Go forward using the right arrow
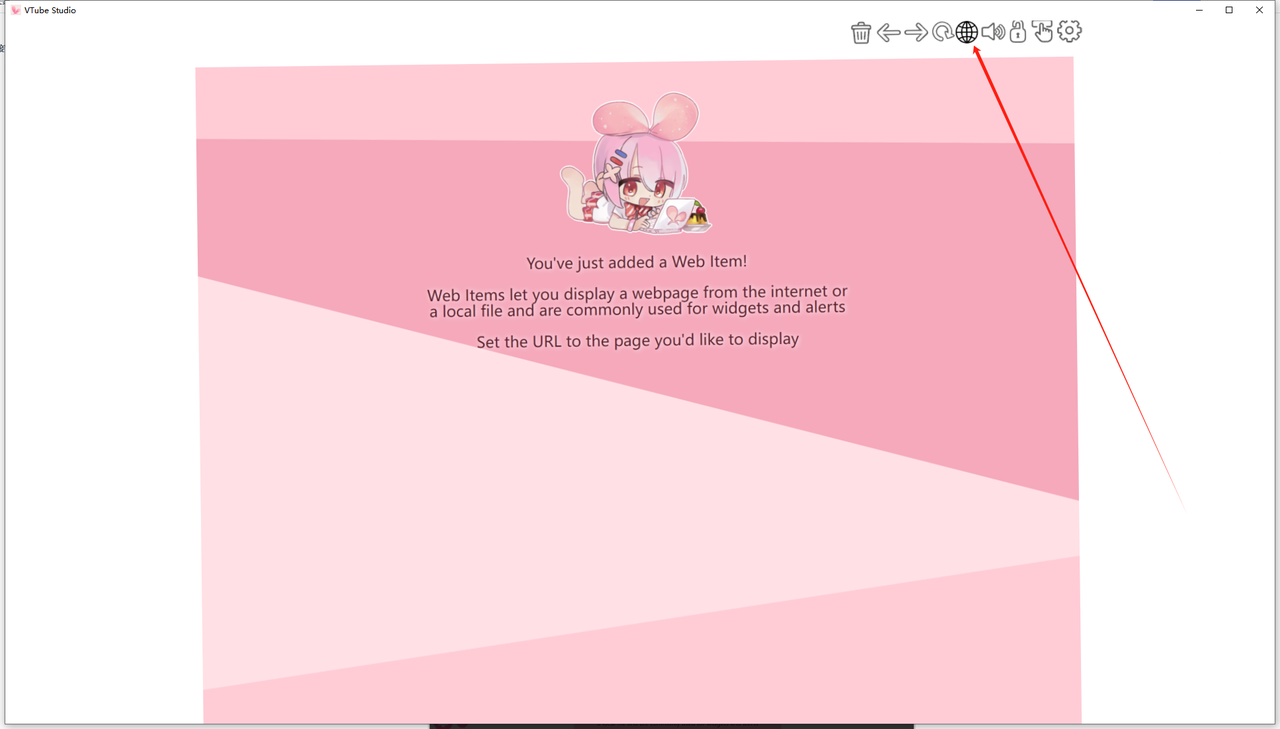 915,33
